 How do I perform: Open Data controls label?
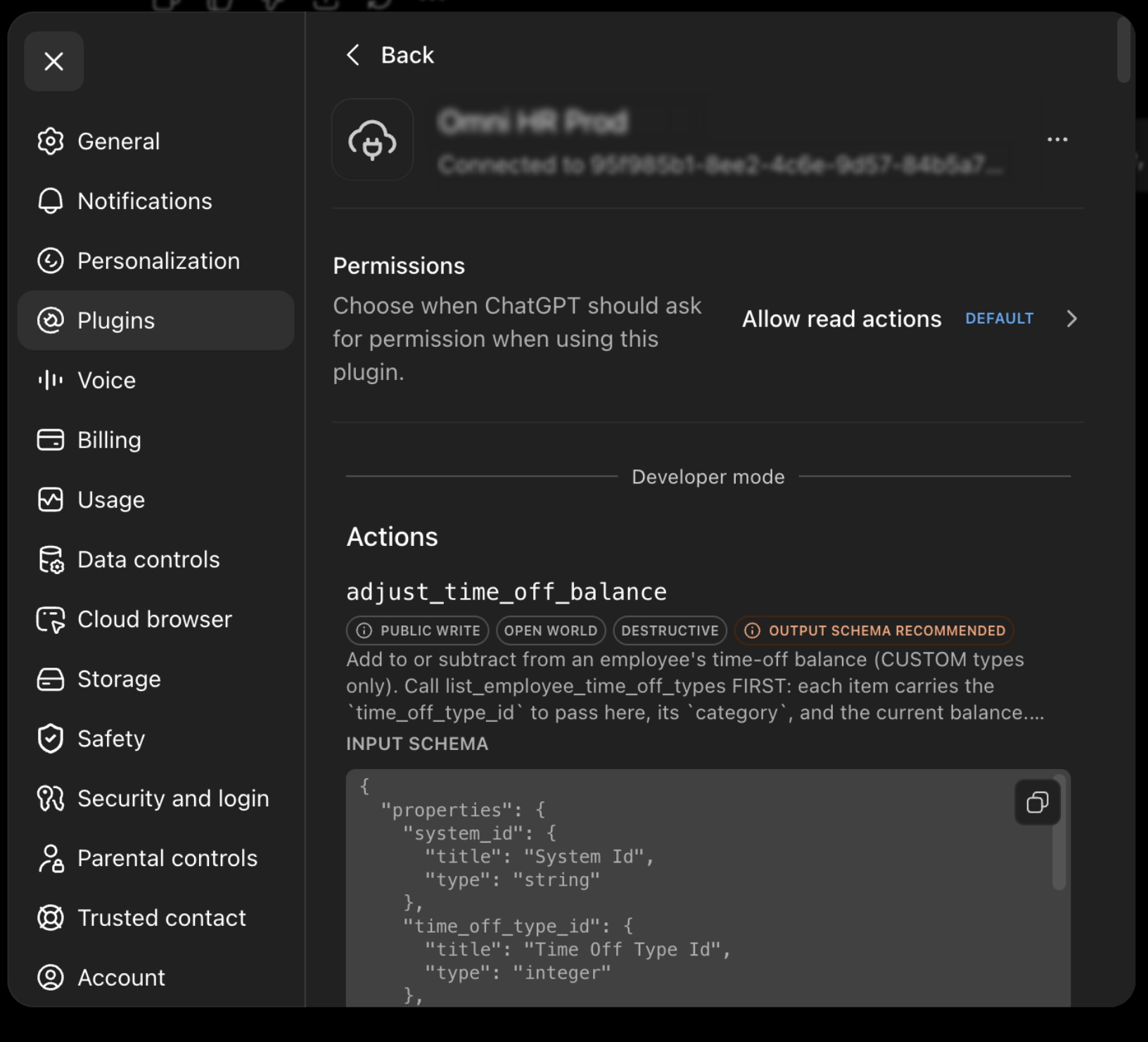click(x=148, y=560)
